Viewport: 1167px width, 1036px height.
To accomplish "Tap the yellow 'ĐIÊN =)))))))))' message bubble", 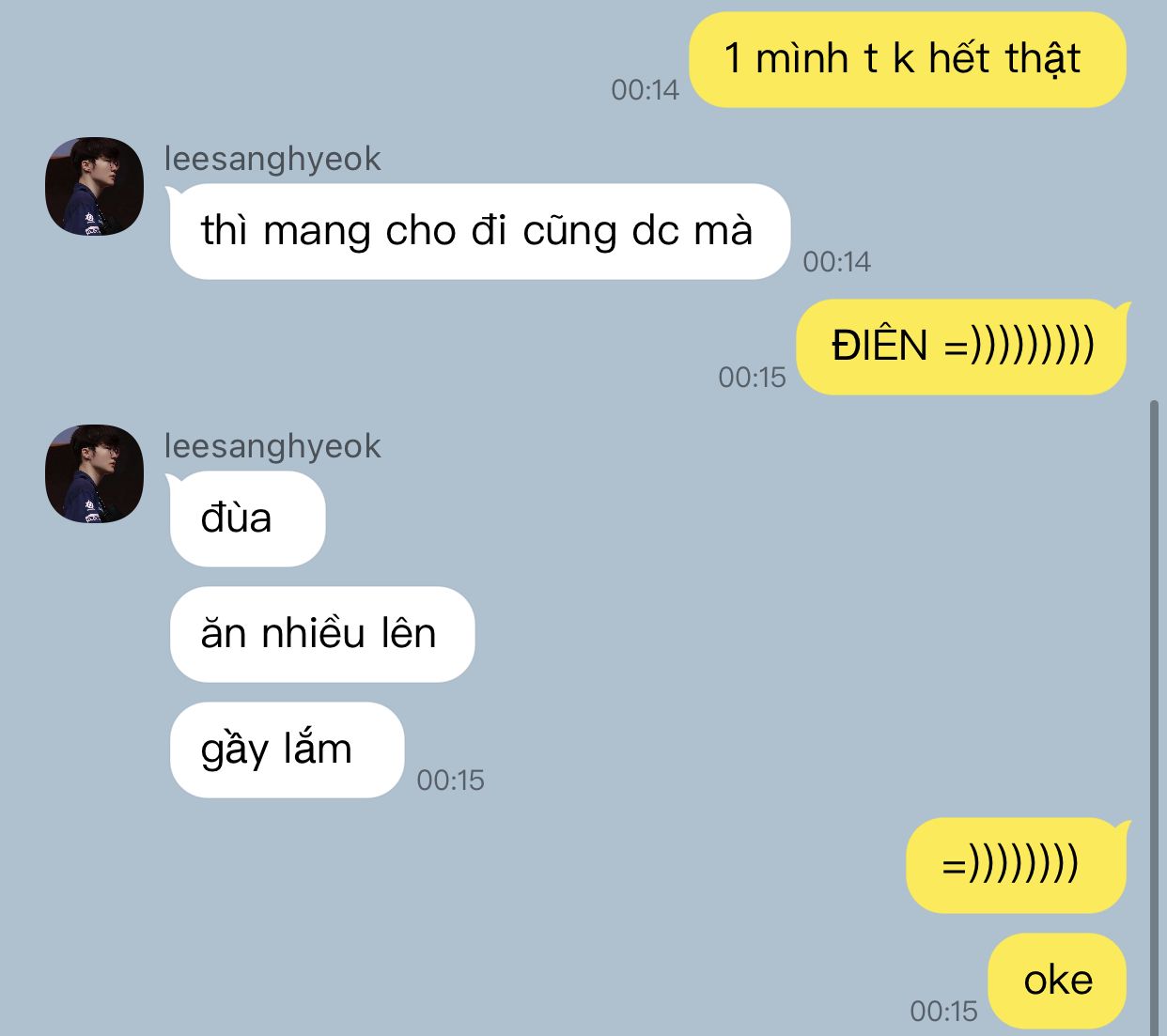I will point(963,347).
